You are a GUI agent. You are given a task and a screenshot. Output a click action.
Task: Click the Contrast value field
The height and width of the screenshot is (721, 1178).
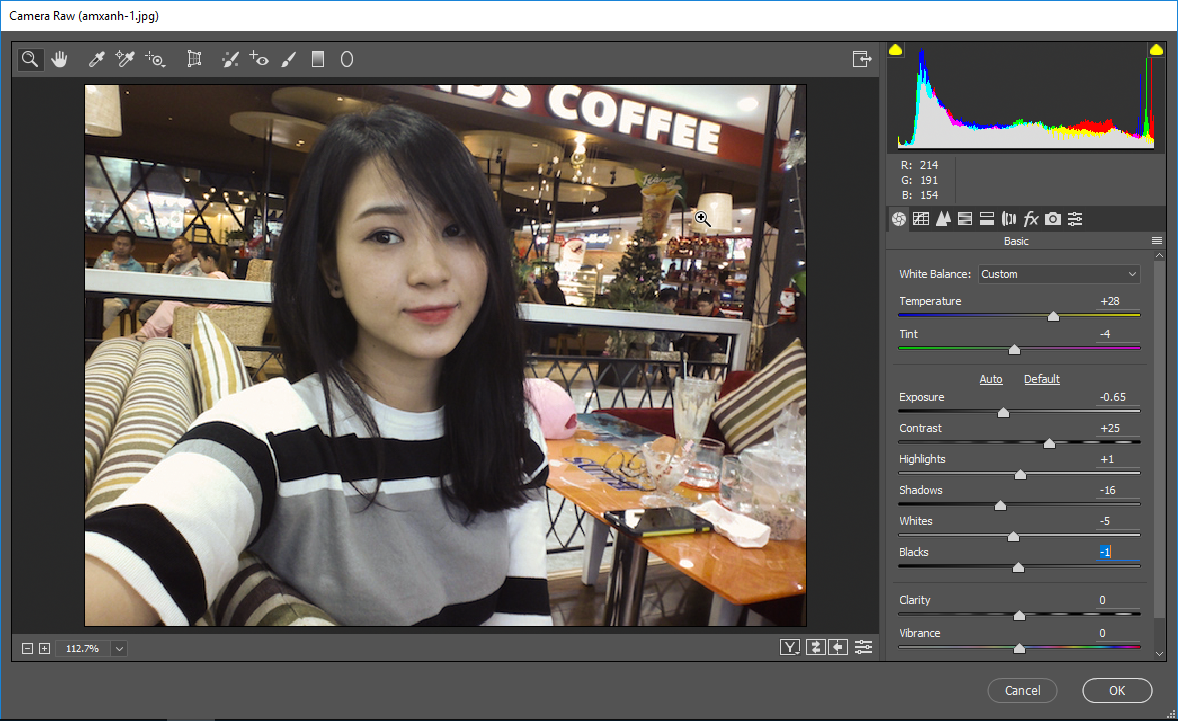(1116, 428)
